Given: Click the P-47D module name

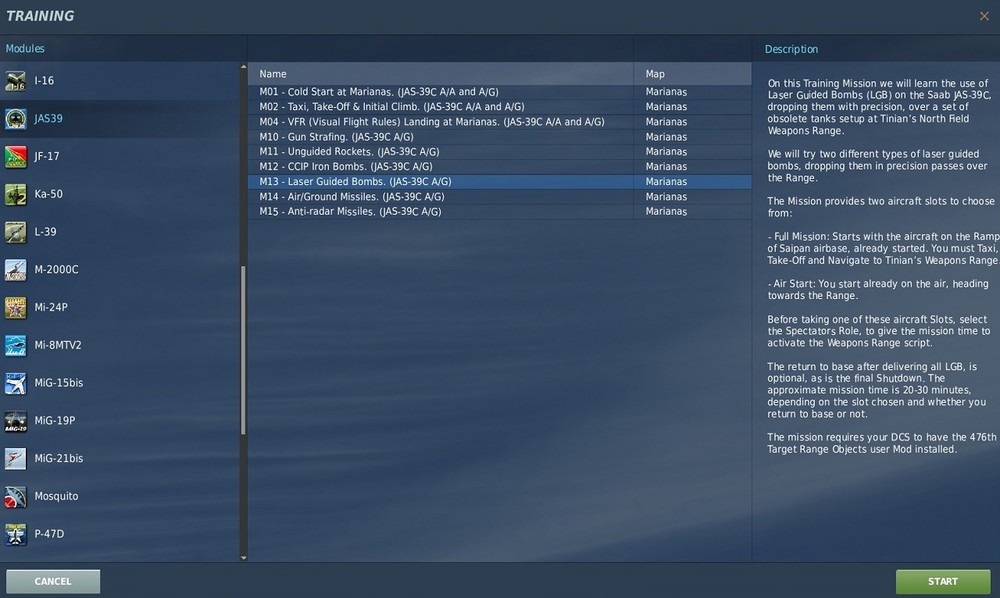Looking at the screenshot, I should [x=49, y=534].
